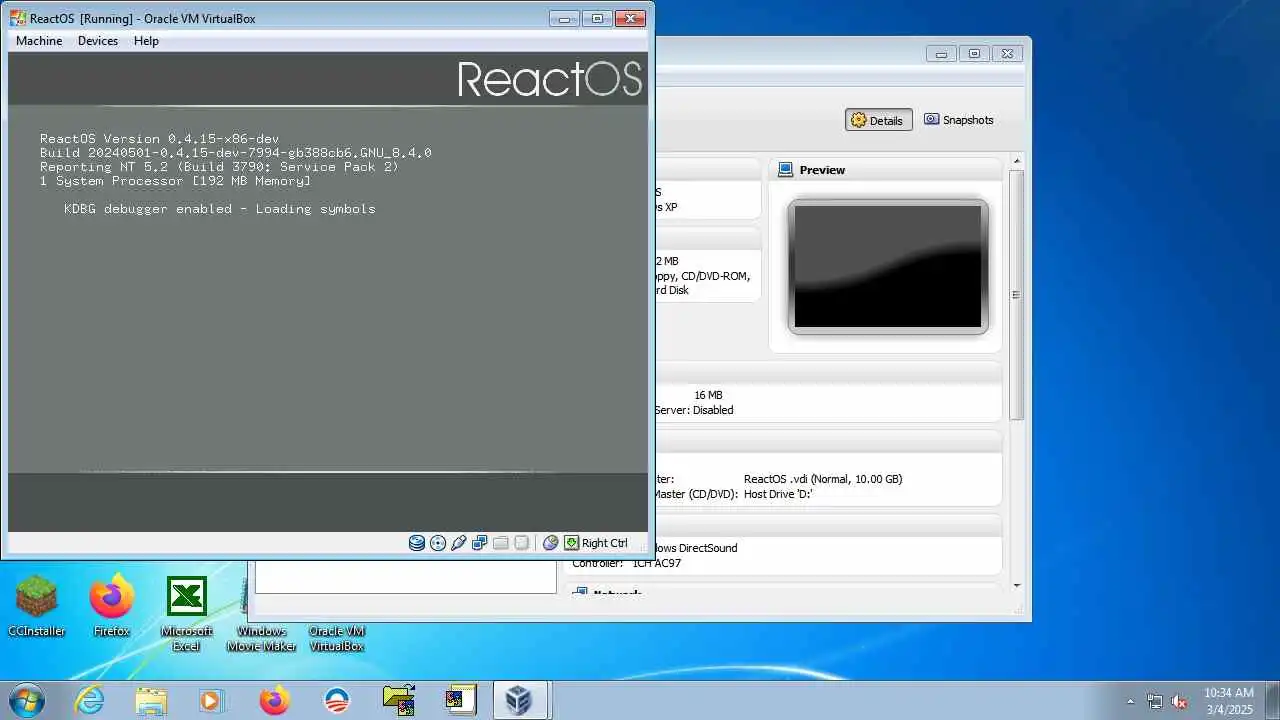This screenshot has width=1280, height=720.
Task: Open Windows Media Player from taskbar
Action: pyautogui.click(x=212, y=700)
